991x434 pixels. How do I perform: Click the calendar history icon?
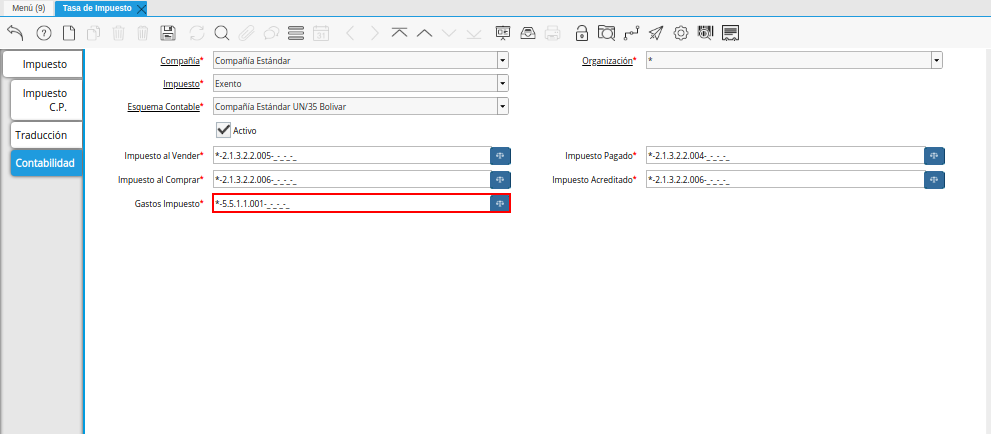(321, 33)
